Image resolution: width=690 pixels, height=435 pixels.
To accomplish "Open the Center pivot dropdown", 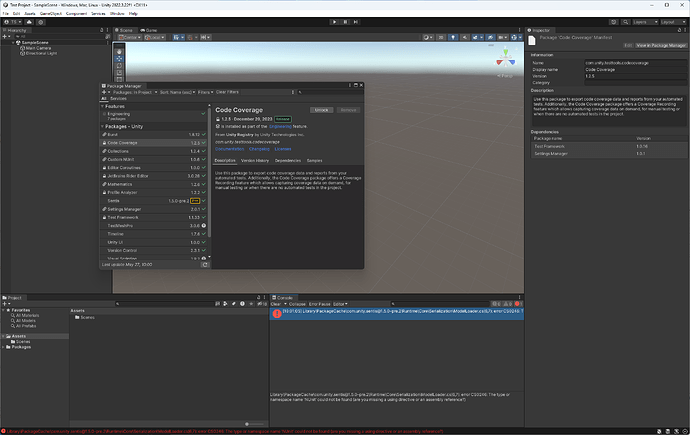I will (130, 37).
